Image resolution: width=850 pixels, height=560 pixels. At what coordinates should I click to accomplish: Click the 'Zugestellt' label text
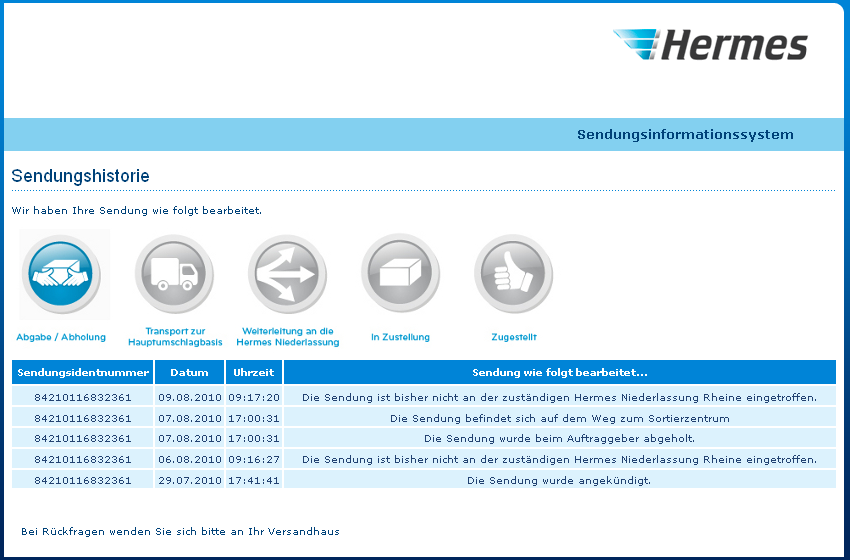click(x=514, y=337)
